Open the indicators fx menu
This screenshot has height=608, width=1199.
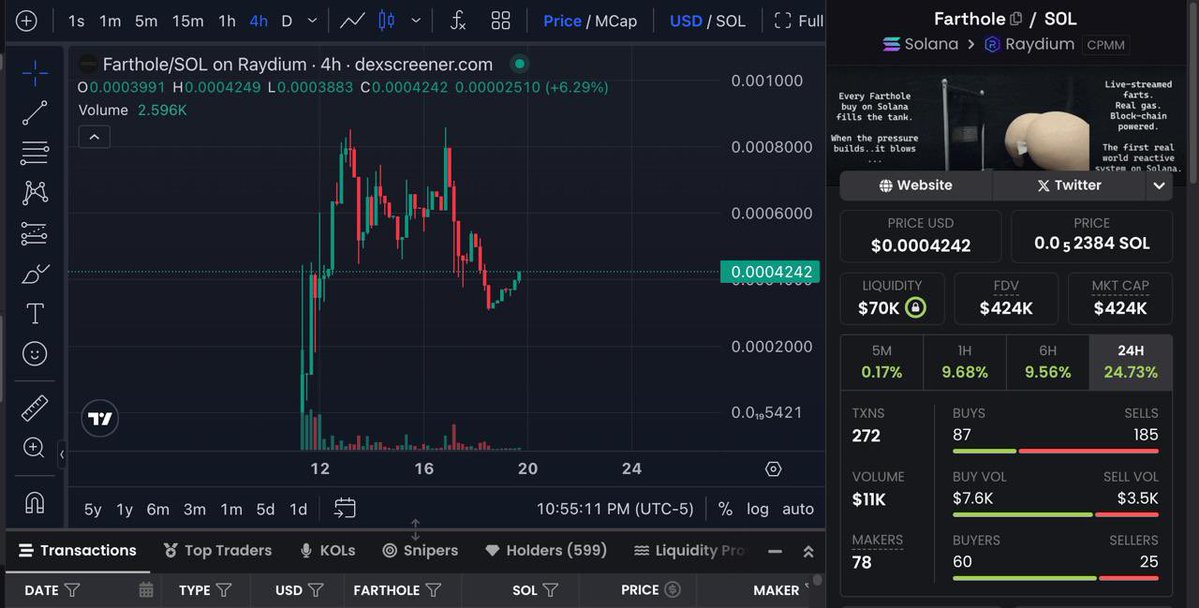(457, 21)
